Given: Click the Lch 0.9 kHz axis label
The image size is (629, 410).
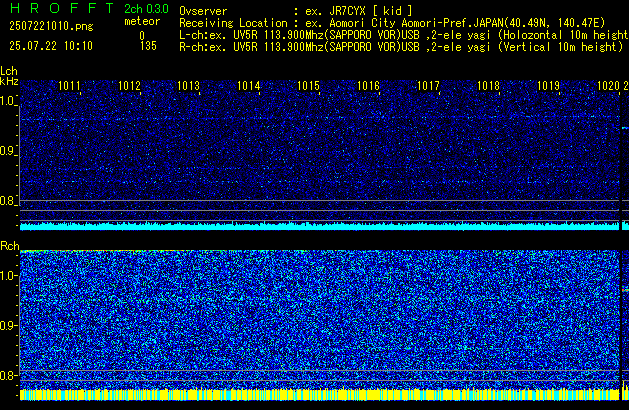Looking at the screenshot, I should point(8,151).
